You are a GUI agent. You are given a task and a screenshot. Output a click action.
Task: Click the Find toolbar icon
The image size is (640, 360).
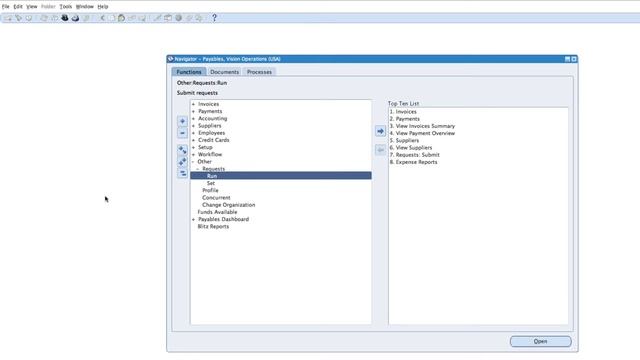(x=18, y=18)
